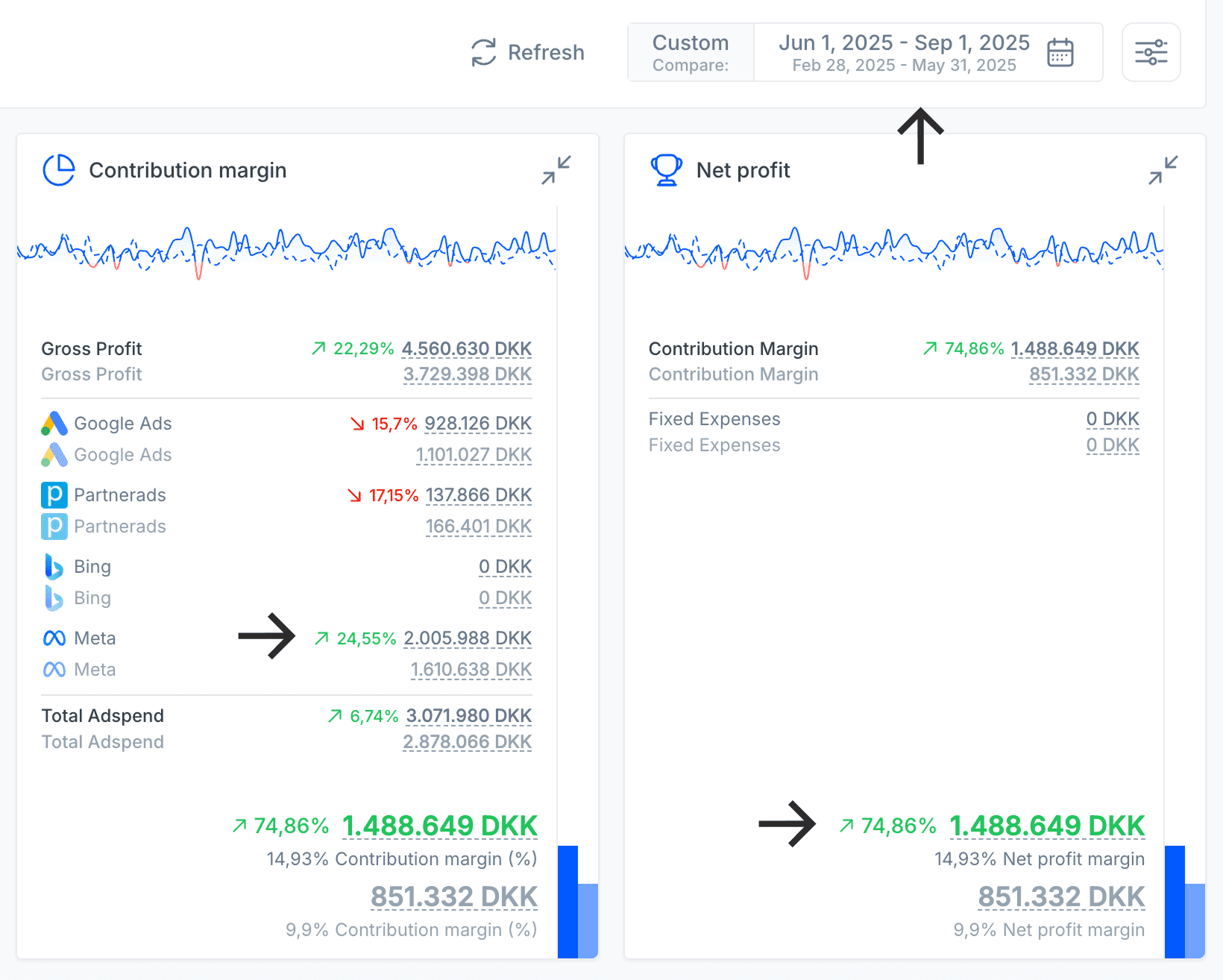Click the Meta logo icon
1223x980 pixels.
click(54, 638)
